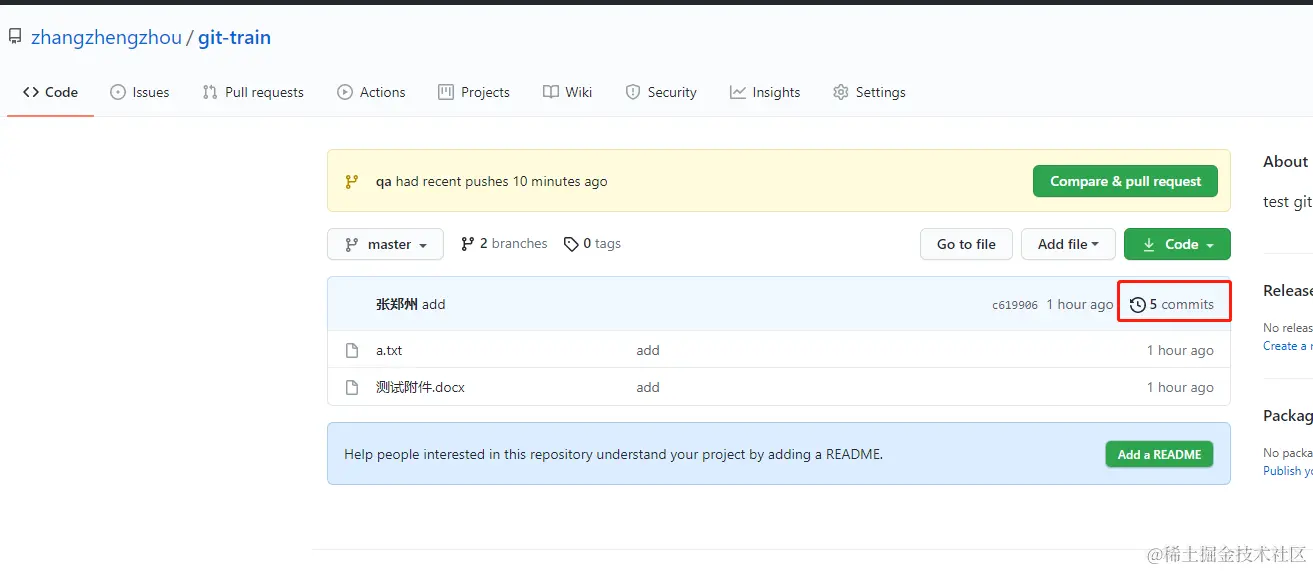The height and width of the screenshot is (571, 1313).
Task: Go to the Actions tab
Action: tap(371, 92)
